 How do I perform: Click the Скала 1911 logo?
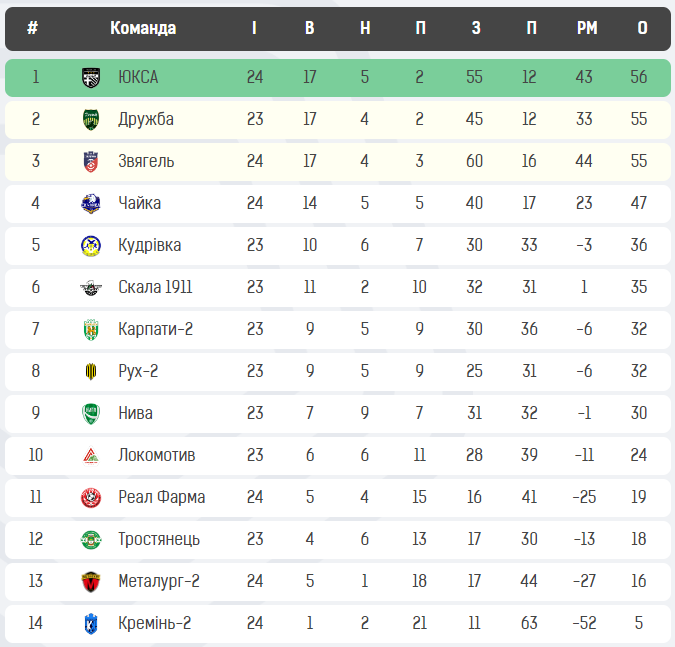point(91,287)
